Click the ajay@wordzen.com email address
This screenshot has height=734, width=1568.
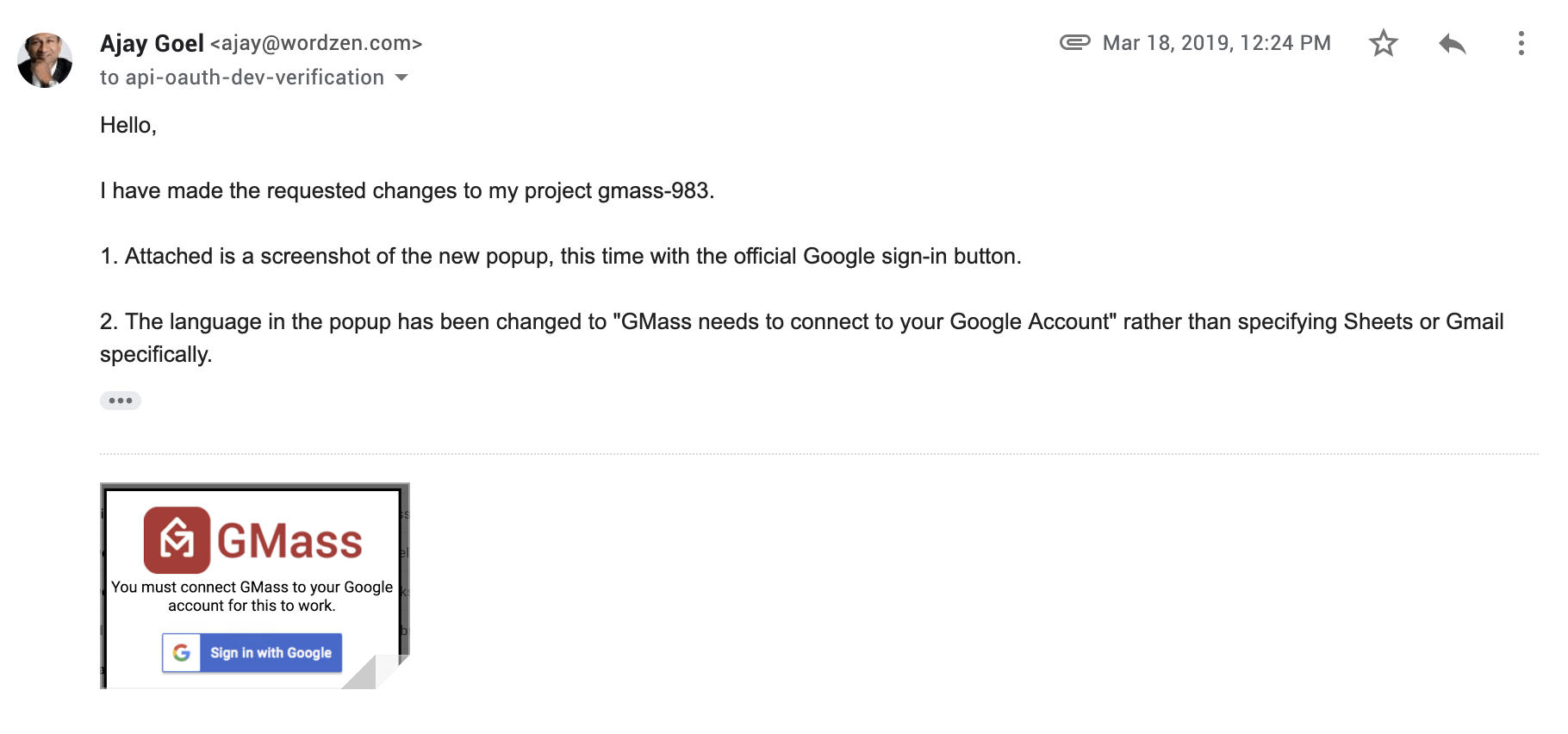316,43
